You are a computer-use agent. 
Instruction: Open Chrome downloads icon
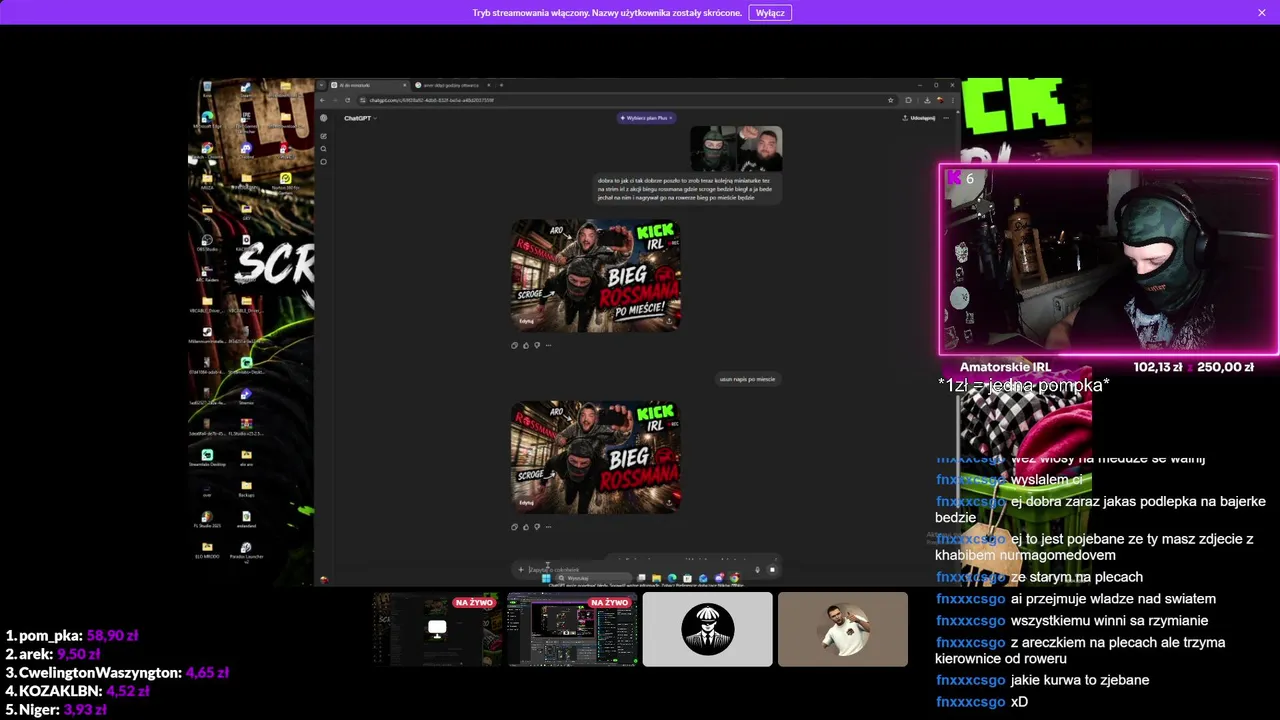click(x=927, y=100)
